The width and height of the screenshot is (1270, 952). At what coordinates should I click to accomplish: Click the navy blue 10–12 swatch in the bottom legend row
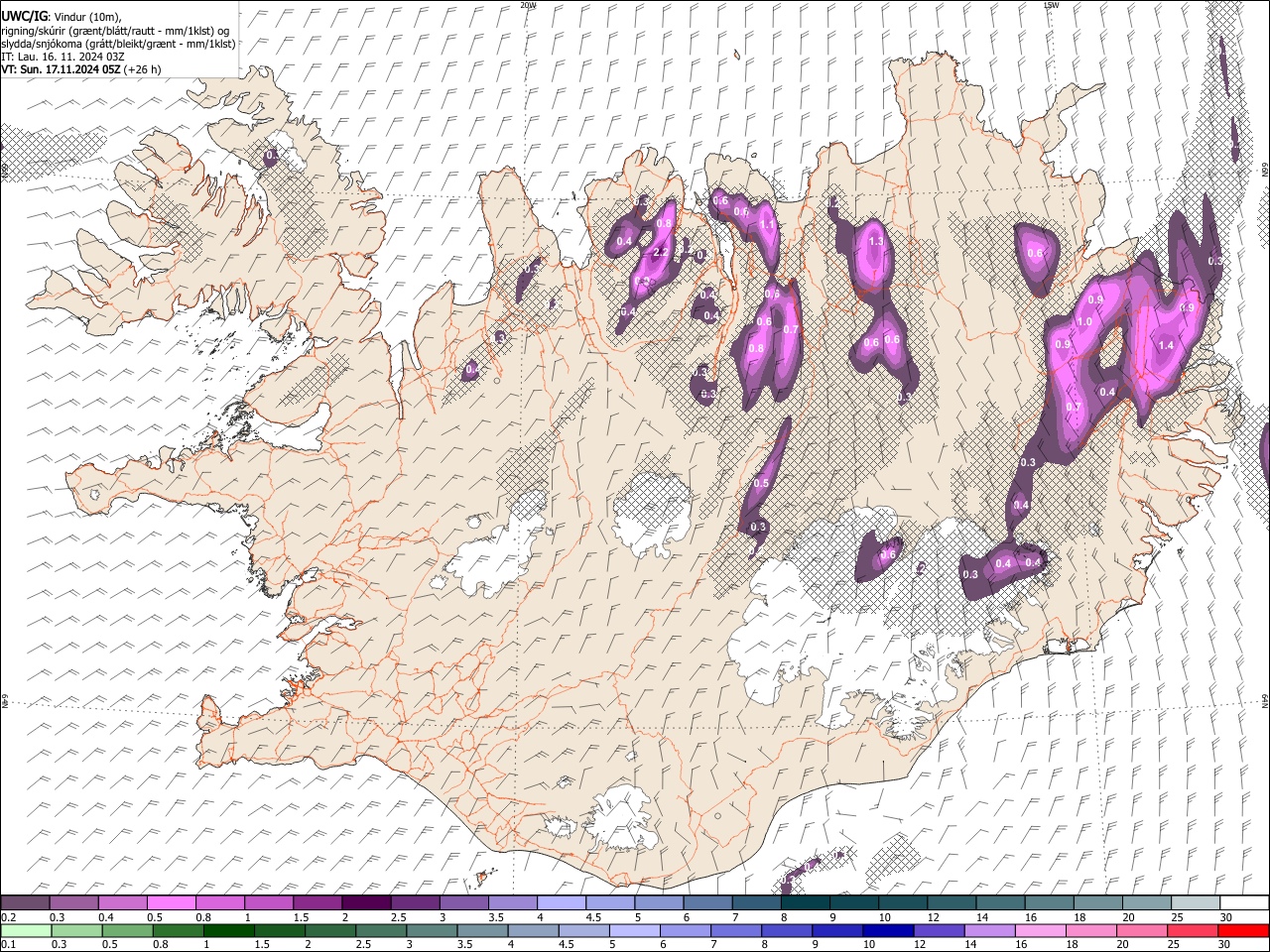[887, 931]
